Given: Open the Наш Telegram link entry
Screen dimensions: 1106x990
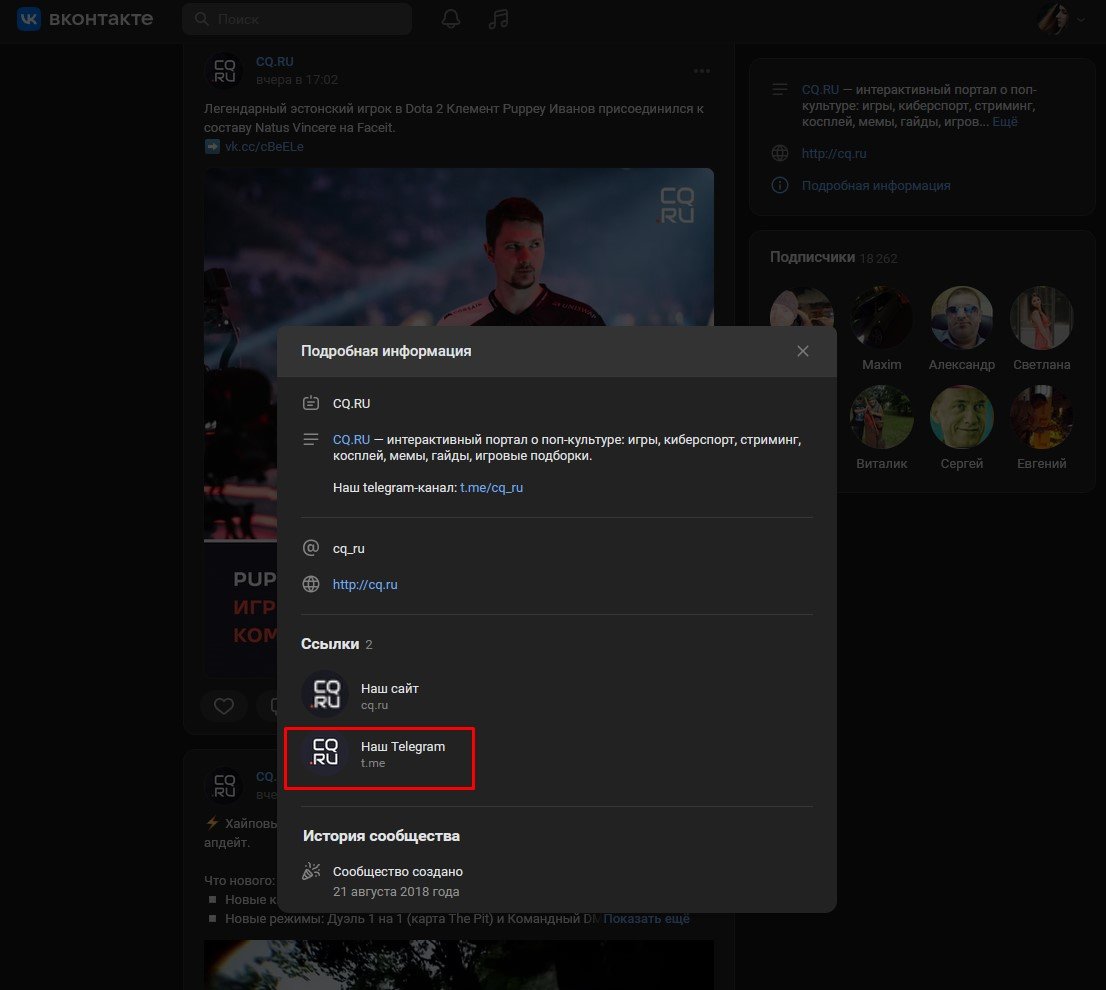Looking at the screenshot, I should point(379,754).
